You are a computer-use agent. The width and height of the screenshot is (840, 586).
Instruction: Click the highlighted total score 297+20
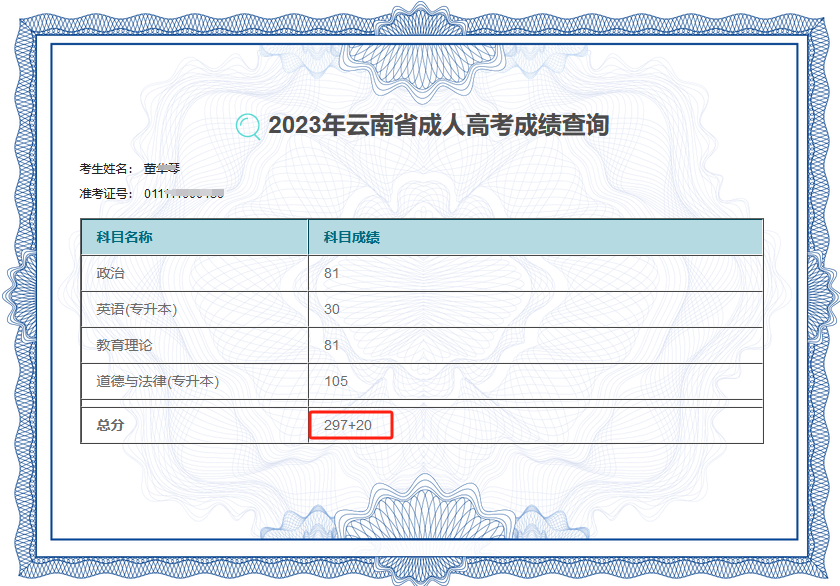coord(349,425)
